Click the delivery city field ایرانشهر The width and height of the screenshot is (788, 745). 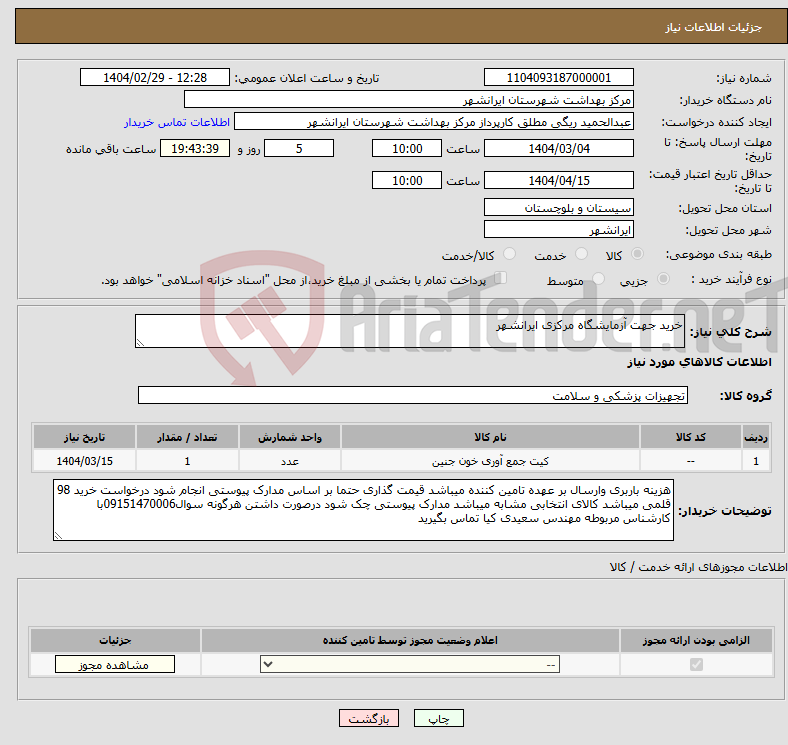point(558,230)
